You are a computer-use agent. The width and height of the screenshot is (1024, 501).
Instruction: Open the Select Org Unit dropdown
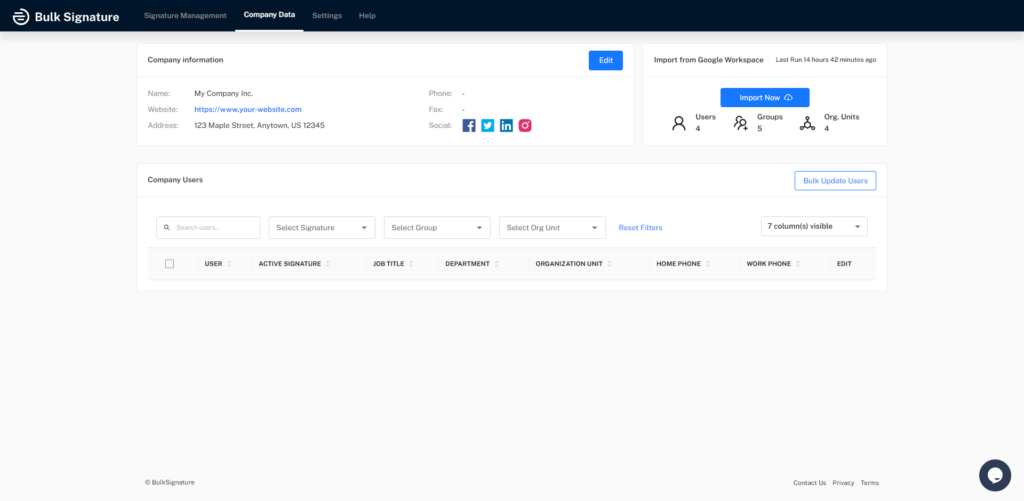(552, 227)
